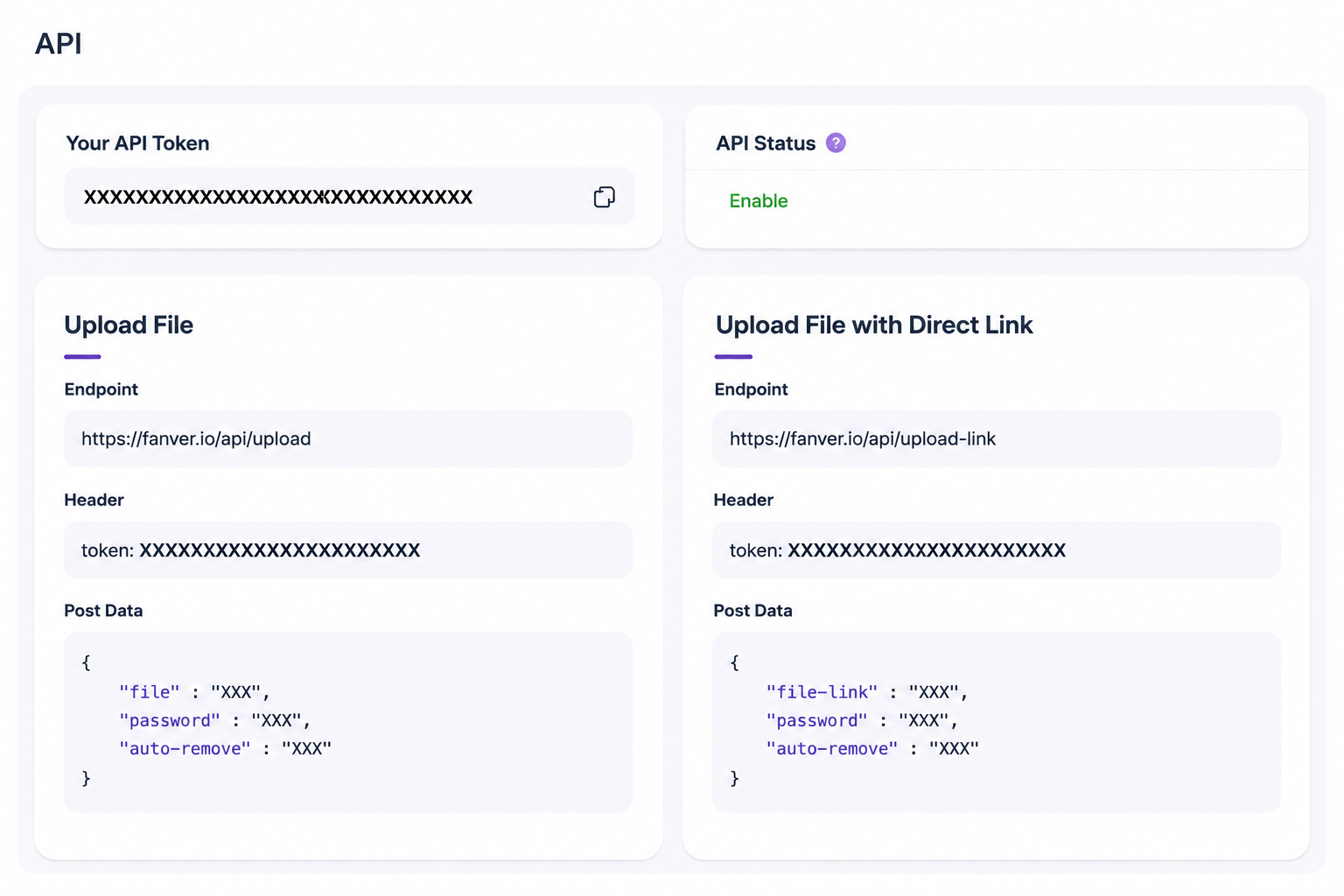Select the API token field
Viewport: 1344px width, 896px height.
(349, 196)
